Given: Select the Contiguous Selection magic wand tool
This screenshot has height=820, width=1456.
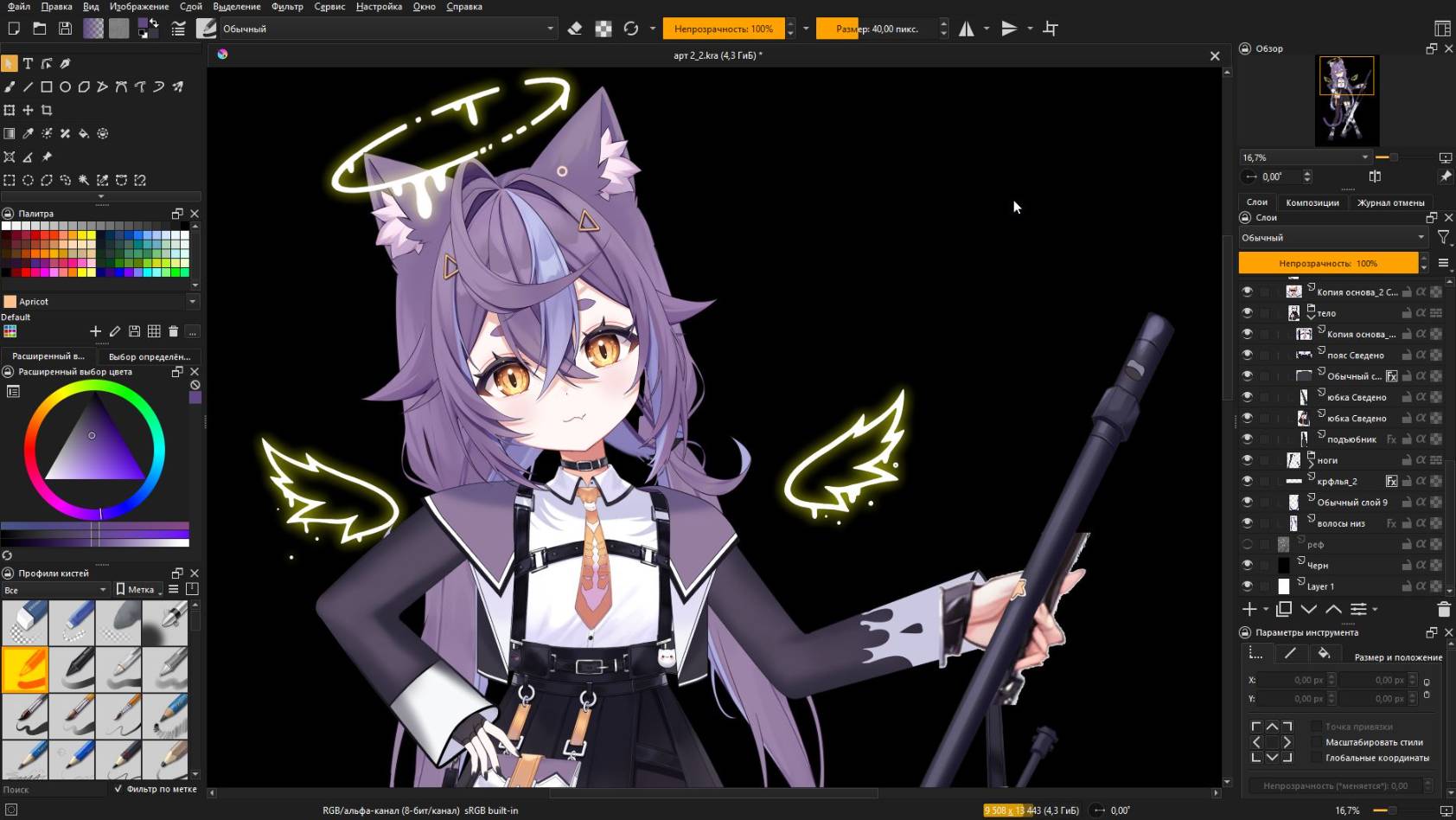Looking at the screenshot, I should pos(84,180).
